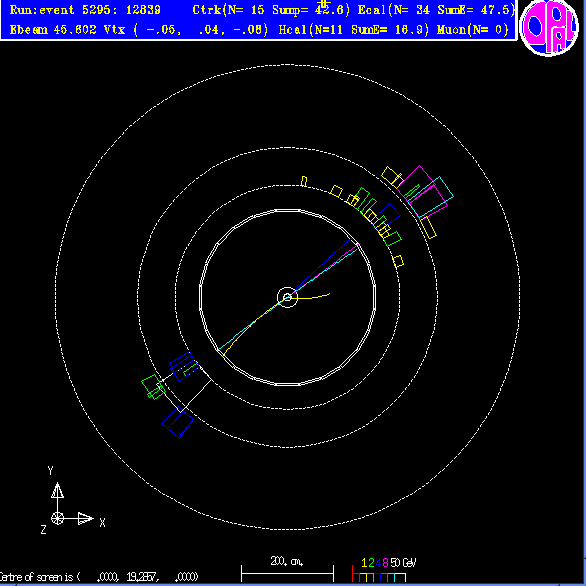Click the blue track toward upper right
This screenshot has height=586, width=586.
(x=321, y=266)
